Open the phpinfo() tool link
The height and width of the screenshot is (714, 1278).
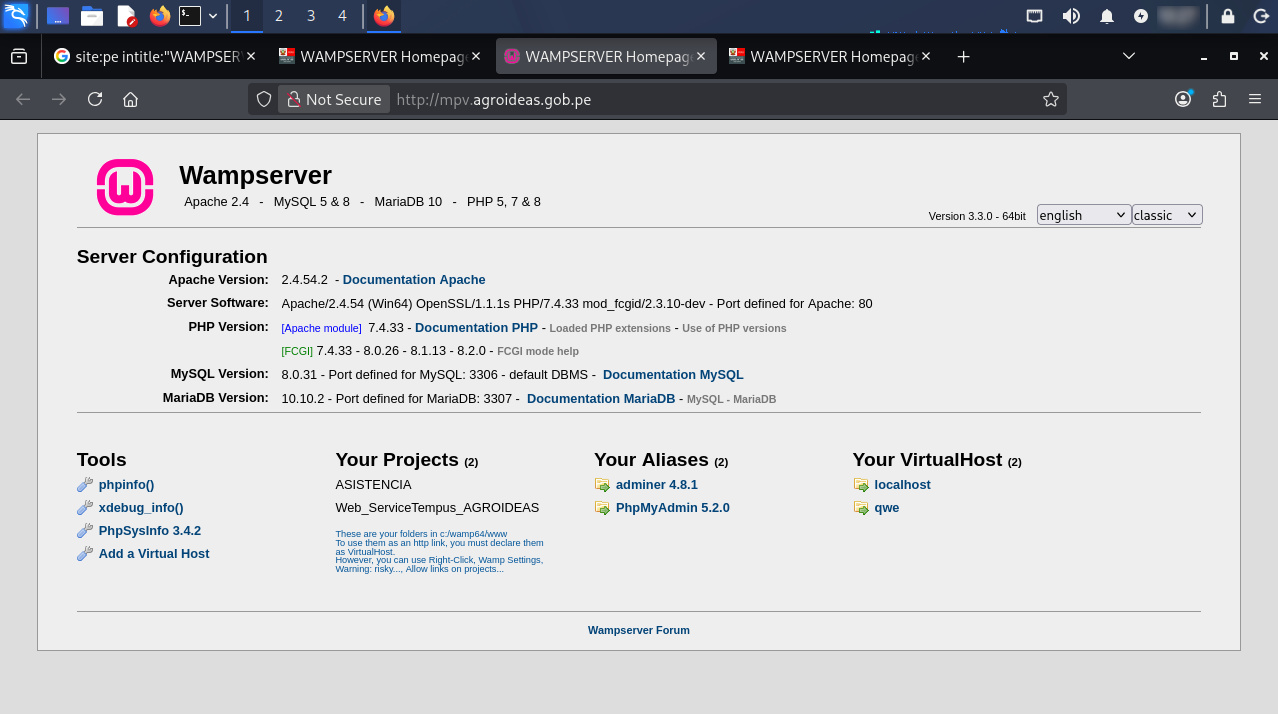126,485
